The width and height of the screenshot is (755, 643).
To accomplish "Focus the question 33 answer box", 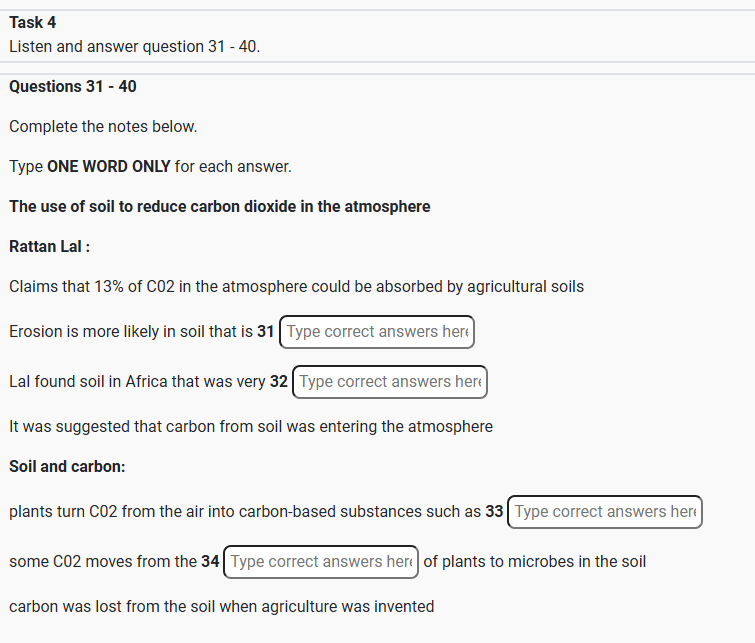I will 605,512.
